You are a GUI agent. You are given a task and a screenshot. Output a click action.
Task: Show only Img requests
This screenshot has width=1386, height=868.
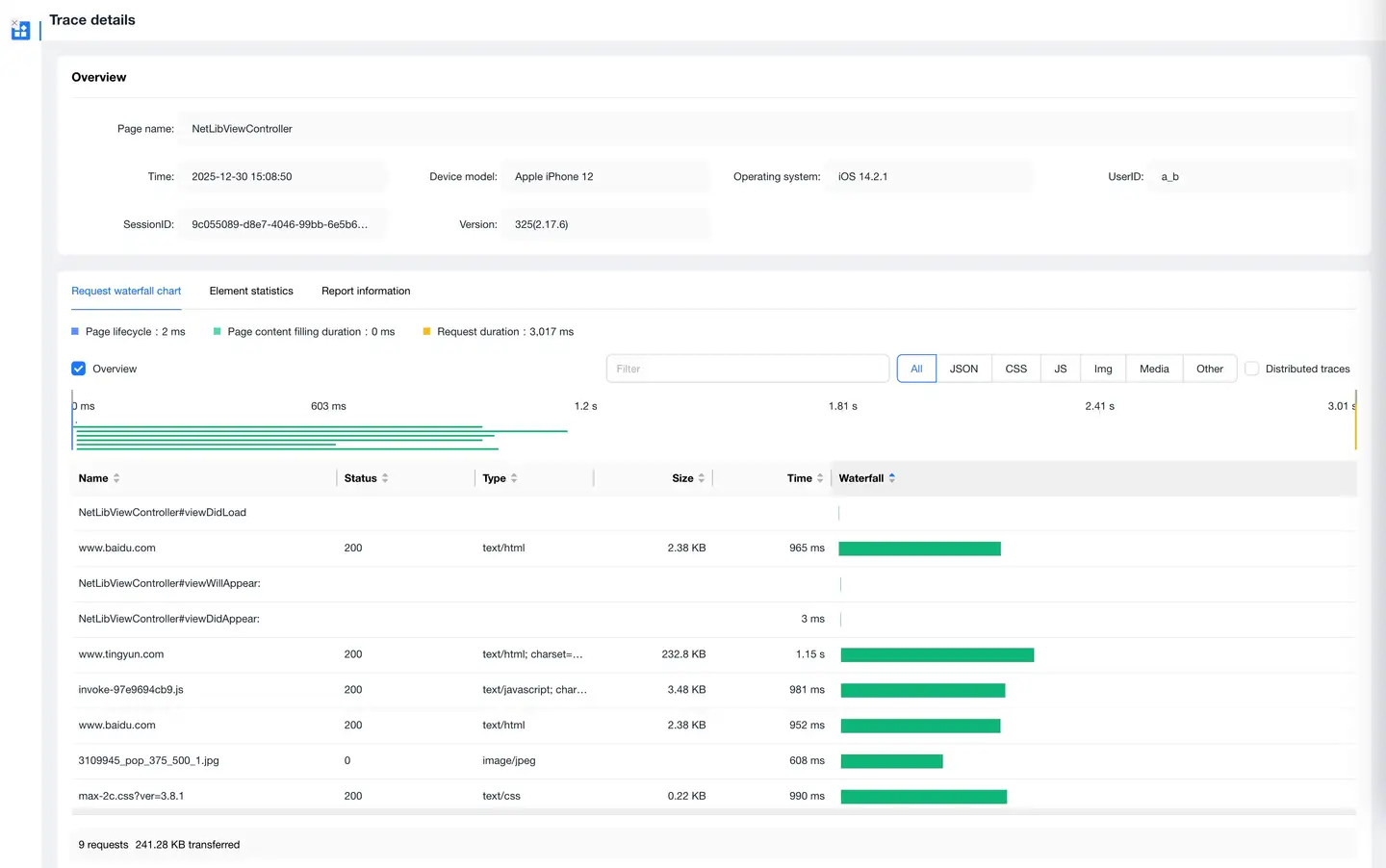pyautogui.click(x=1103, y=369)
